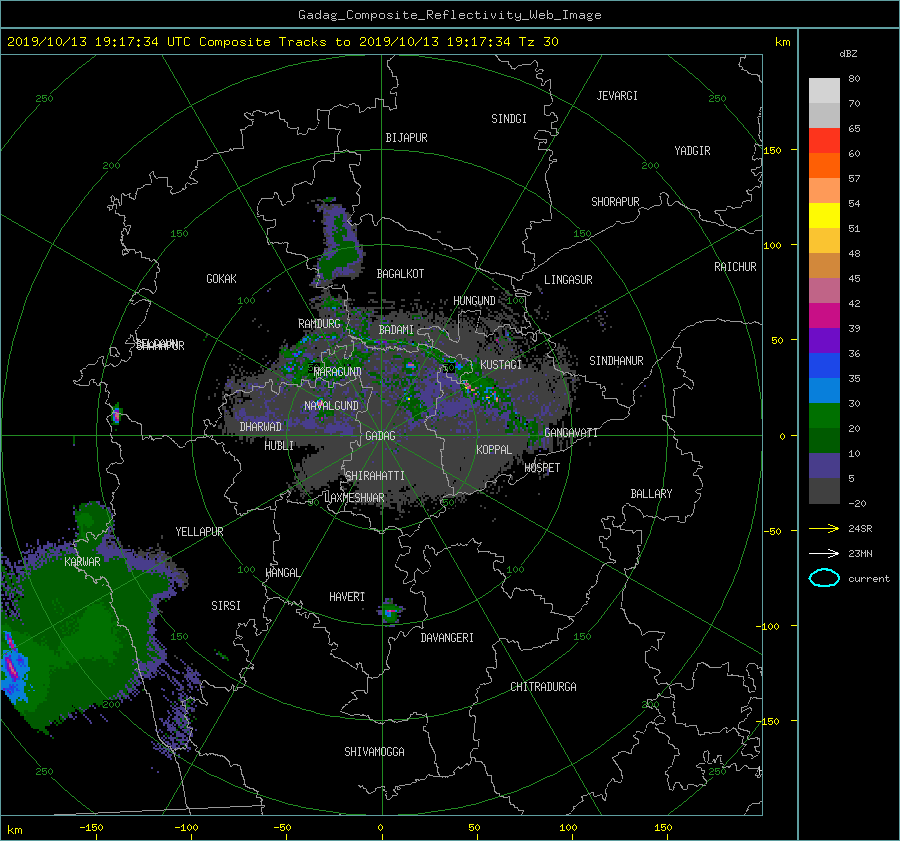900x841 pixels.
Task: Click the cyan current-position ellipse in legend
Action: [824, 578]
